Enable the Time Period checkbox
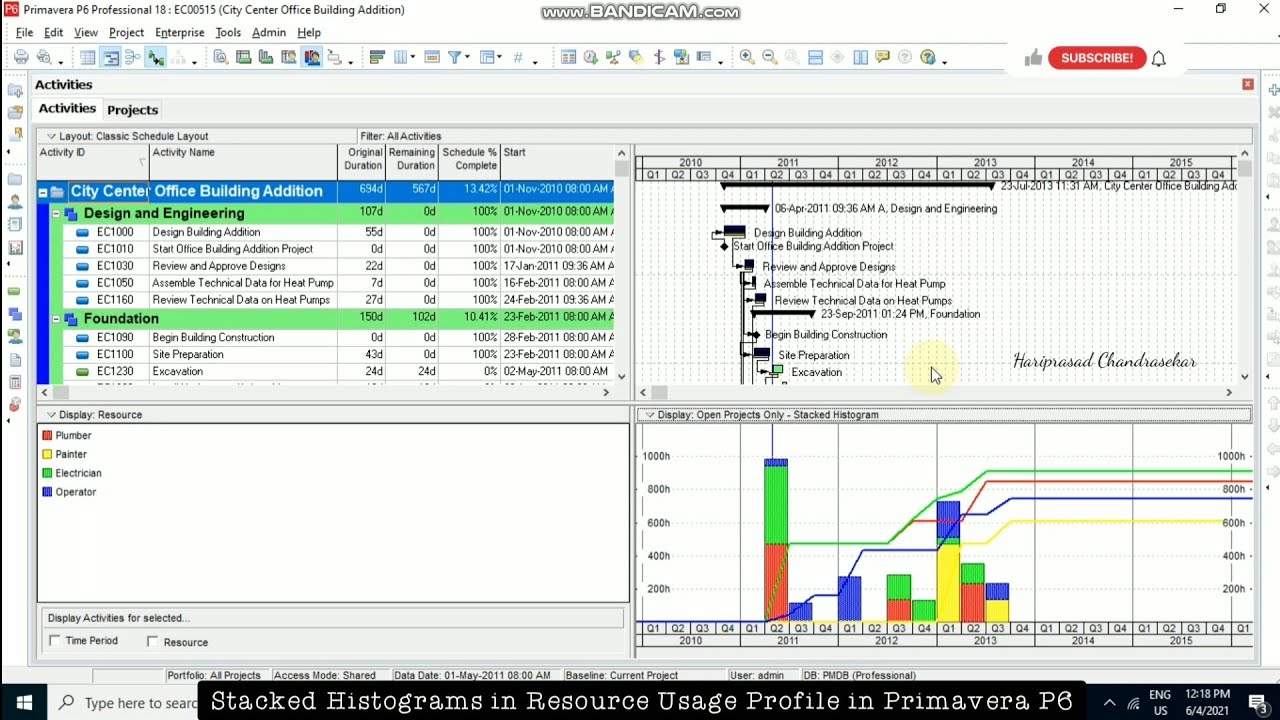 pyautogui.click(x=55, y=640)
